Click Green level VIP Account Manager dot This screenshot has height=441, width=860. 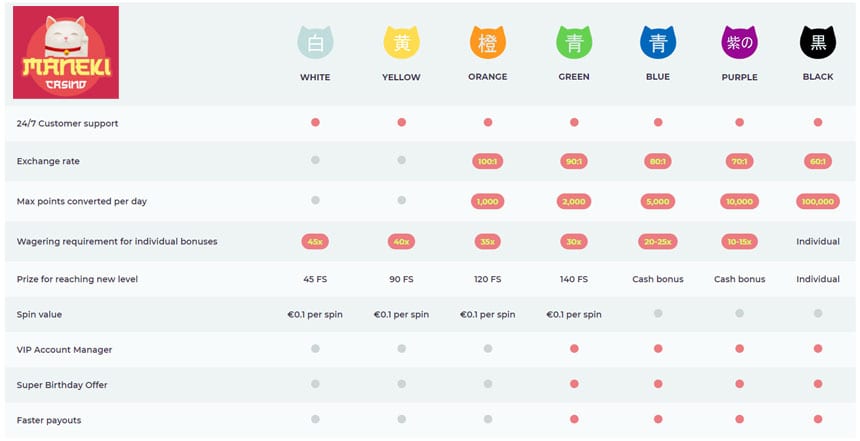574,349
